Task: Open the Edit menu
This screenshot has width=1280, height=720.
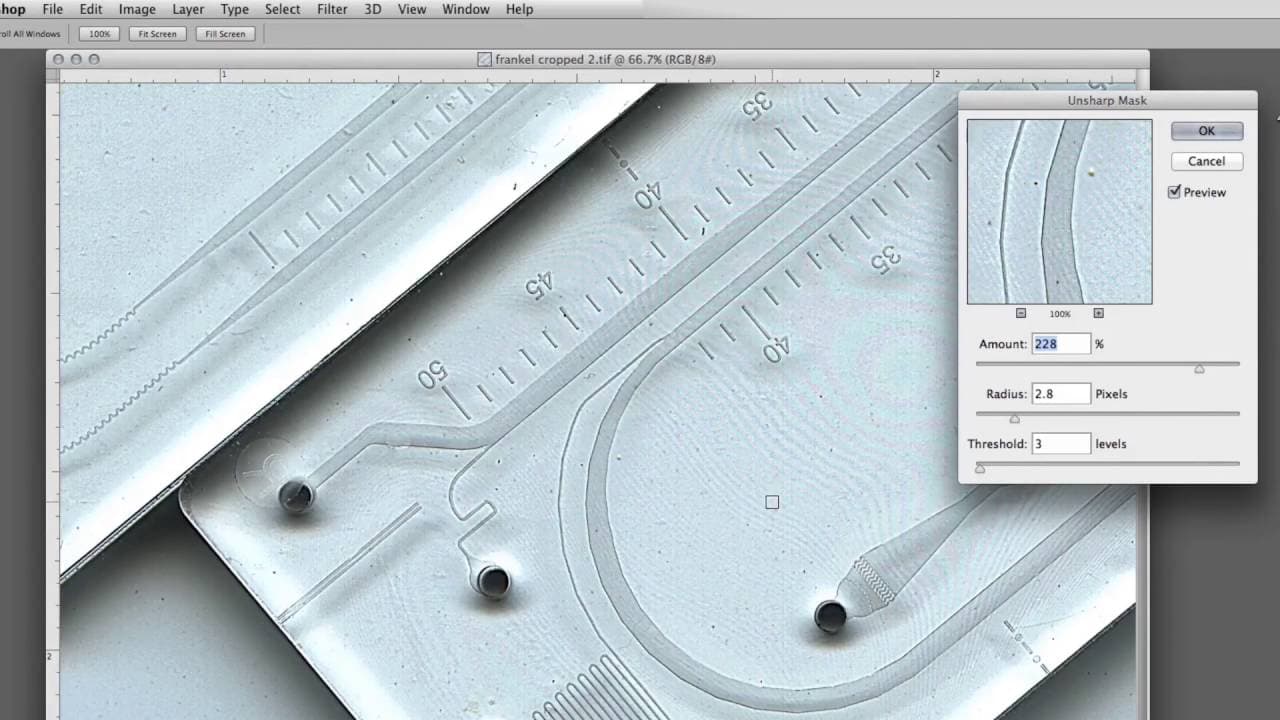Action: [x=91, y=9]
